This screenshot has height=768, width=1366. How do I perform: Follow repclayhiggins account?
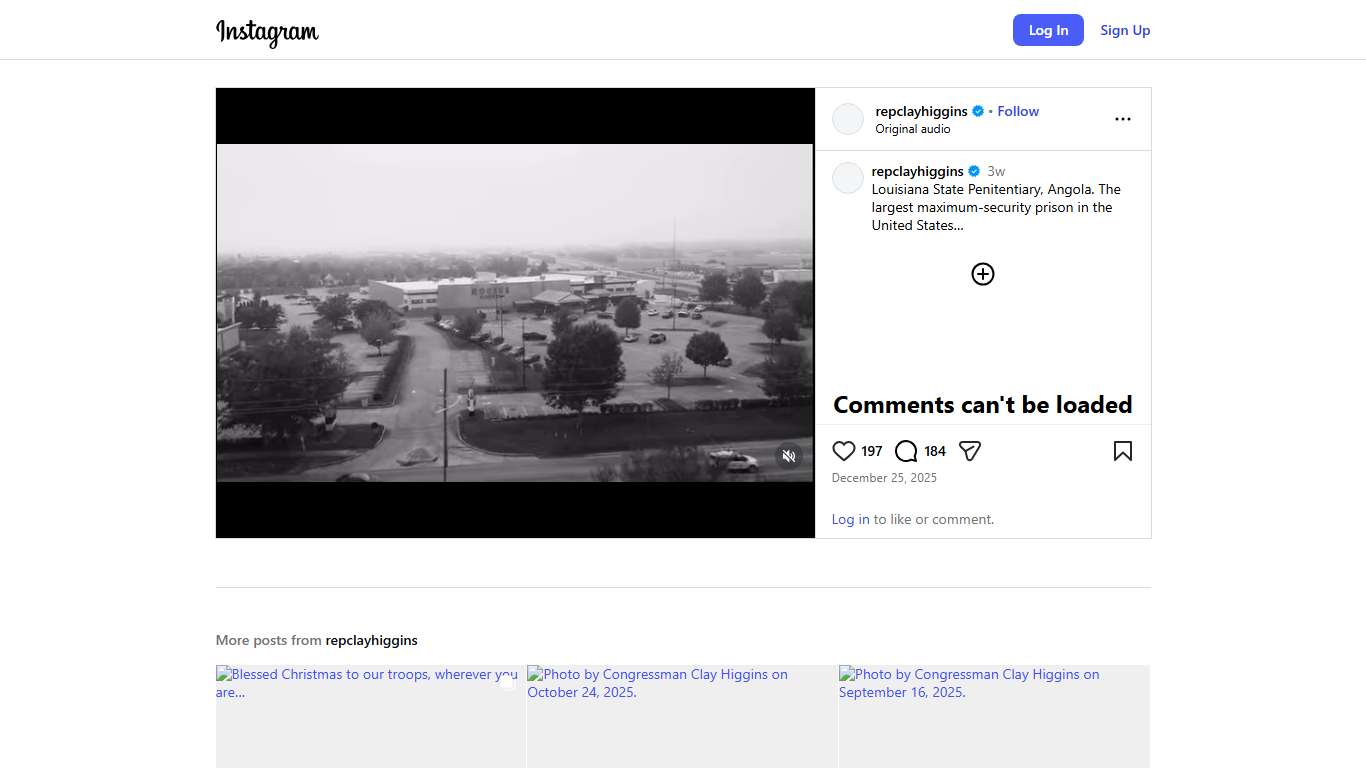[1018, 111]
